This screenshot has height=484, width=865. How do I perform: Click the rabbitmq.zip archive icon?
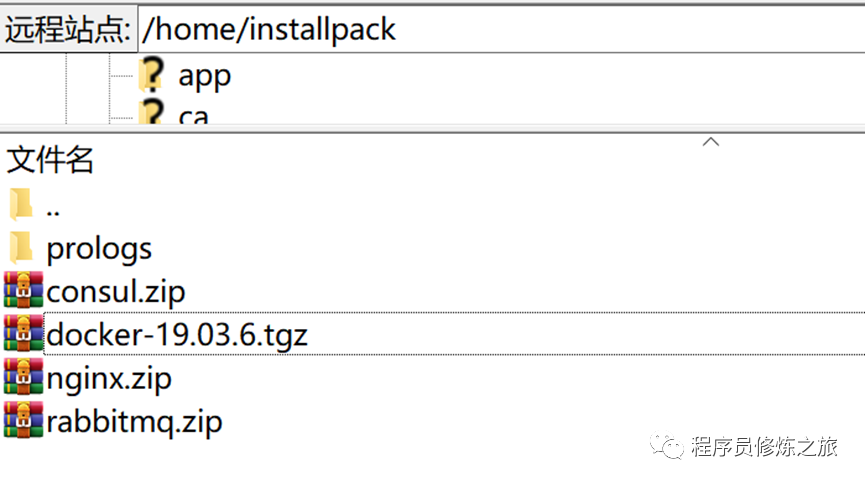24,420
